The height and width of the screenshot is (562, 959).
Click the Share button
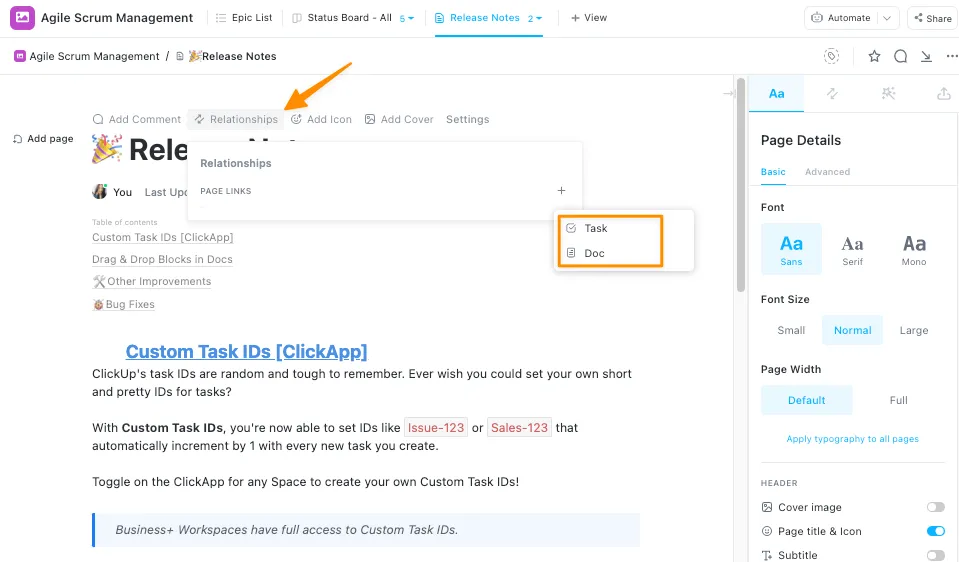pyautogui.click(x=933, y=18)
